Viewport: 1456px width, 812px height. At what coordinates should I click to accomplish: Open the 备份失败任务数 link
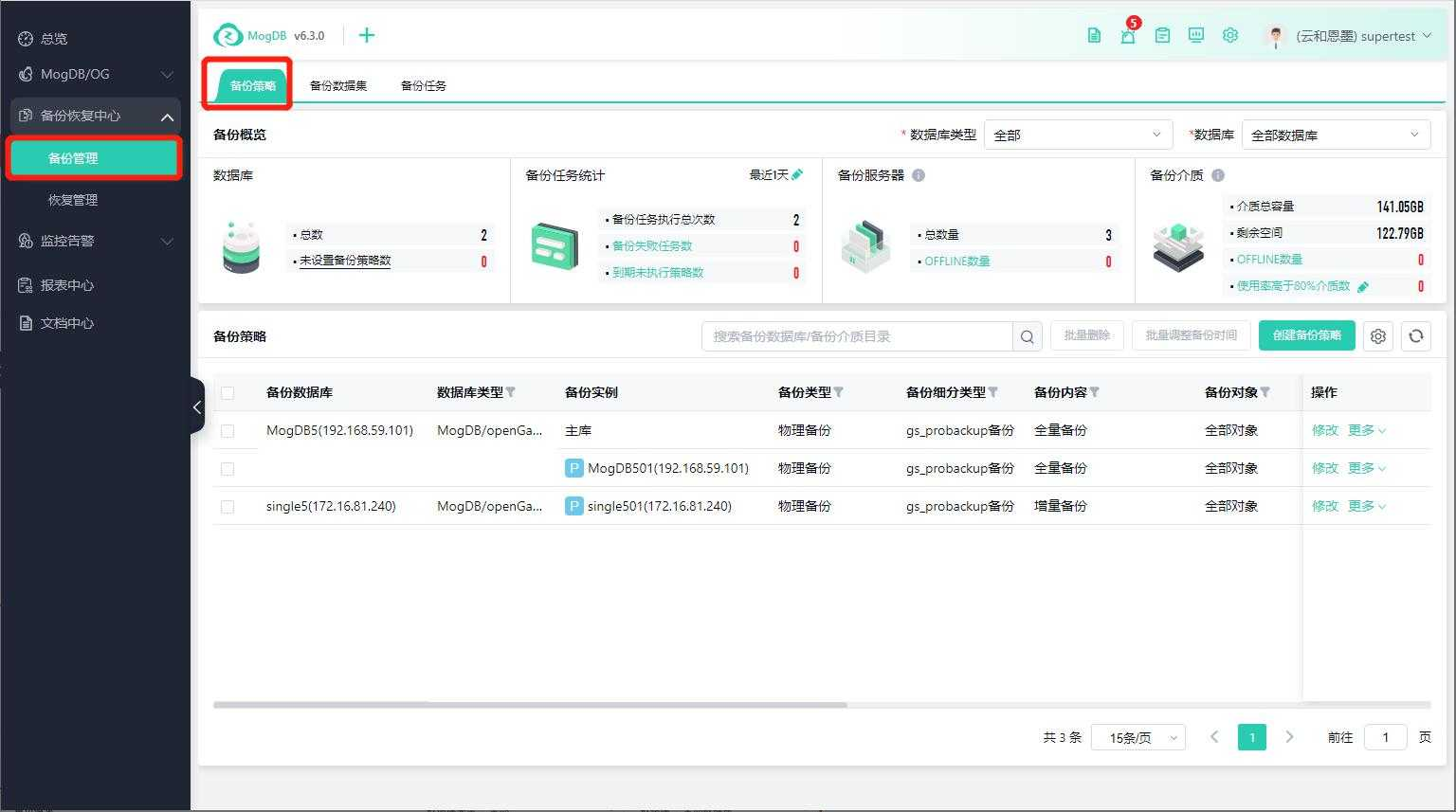click(x=652, y=246)
